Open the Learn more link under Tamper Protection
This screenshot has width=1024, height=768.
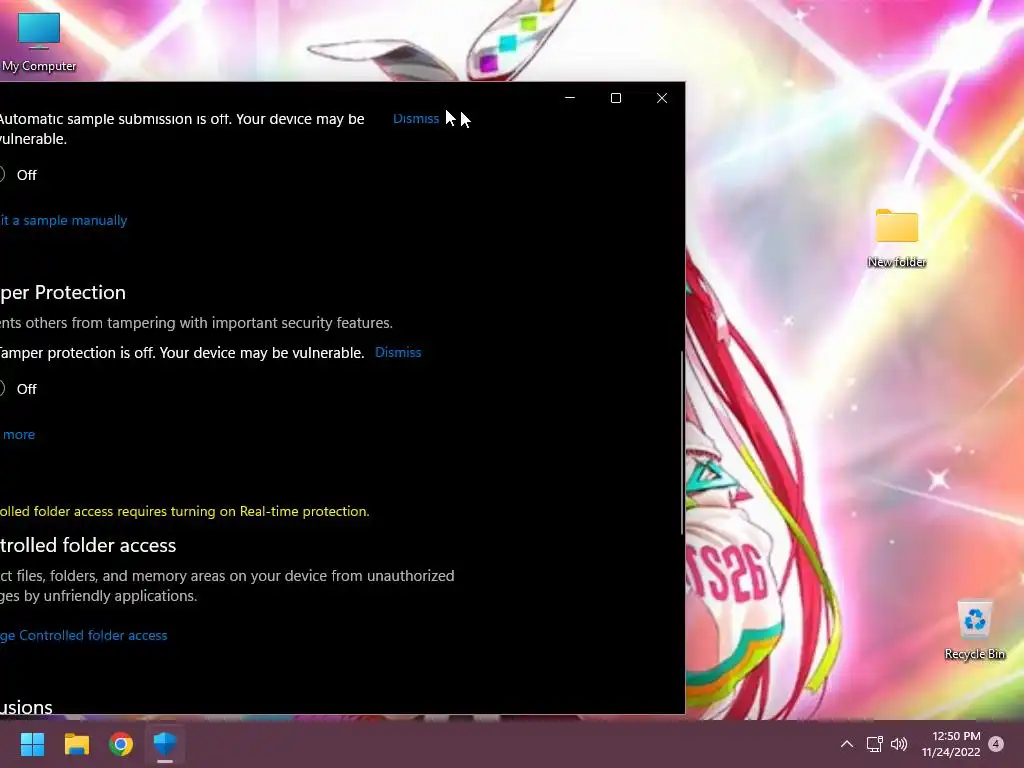coord(18,435)
